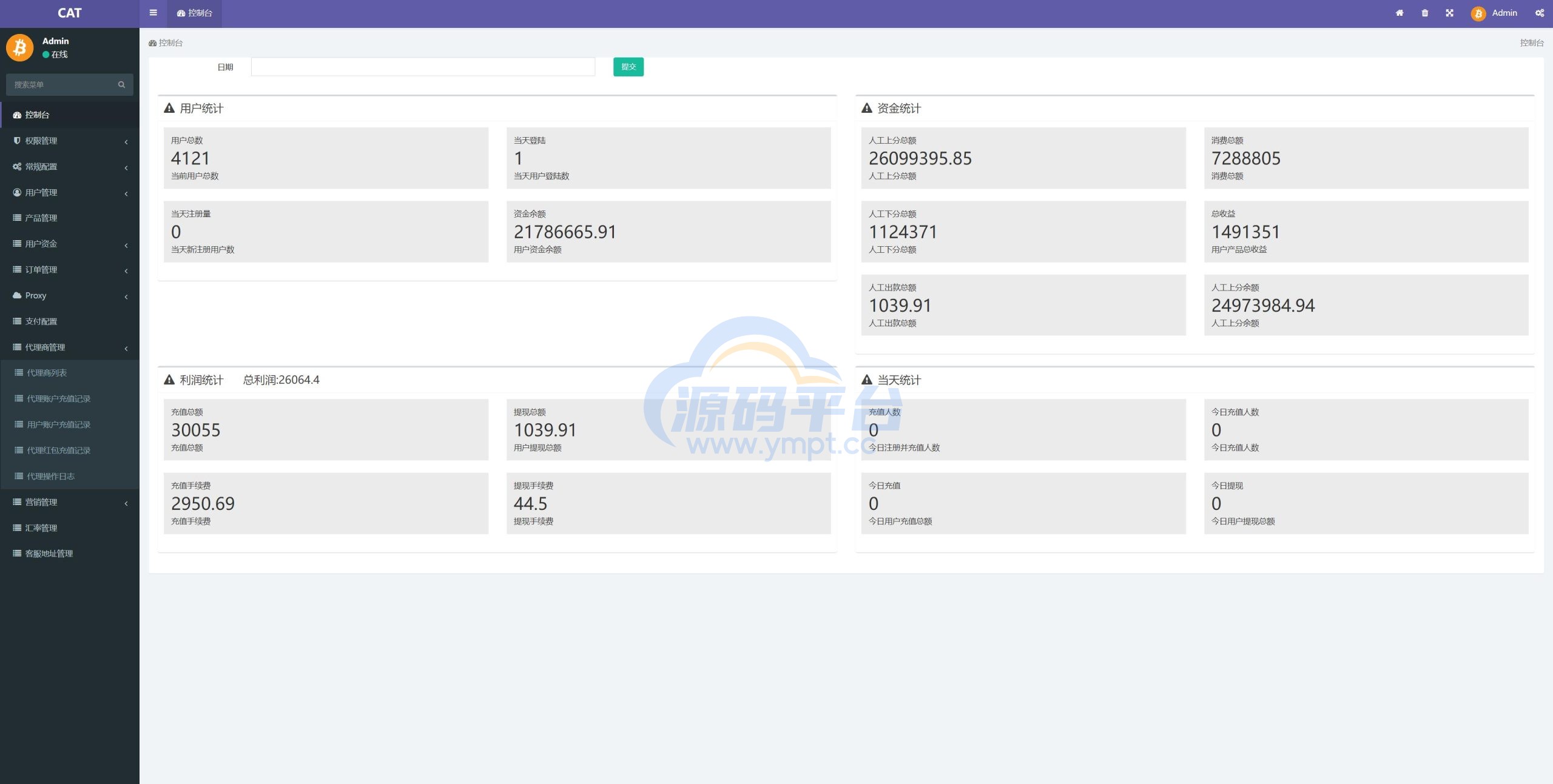This screenshot has width=1553, height=784.
Task: Click the Bitcoin avatar beside Admin in top bar
Action: 1478,13
